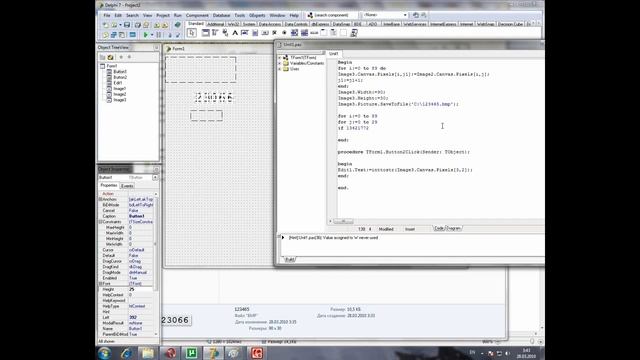Click the New items toolbar icon
The height and width of the screenshot is (360, 640).
point(106,25)
